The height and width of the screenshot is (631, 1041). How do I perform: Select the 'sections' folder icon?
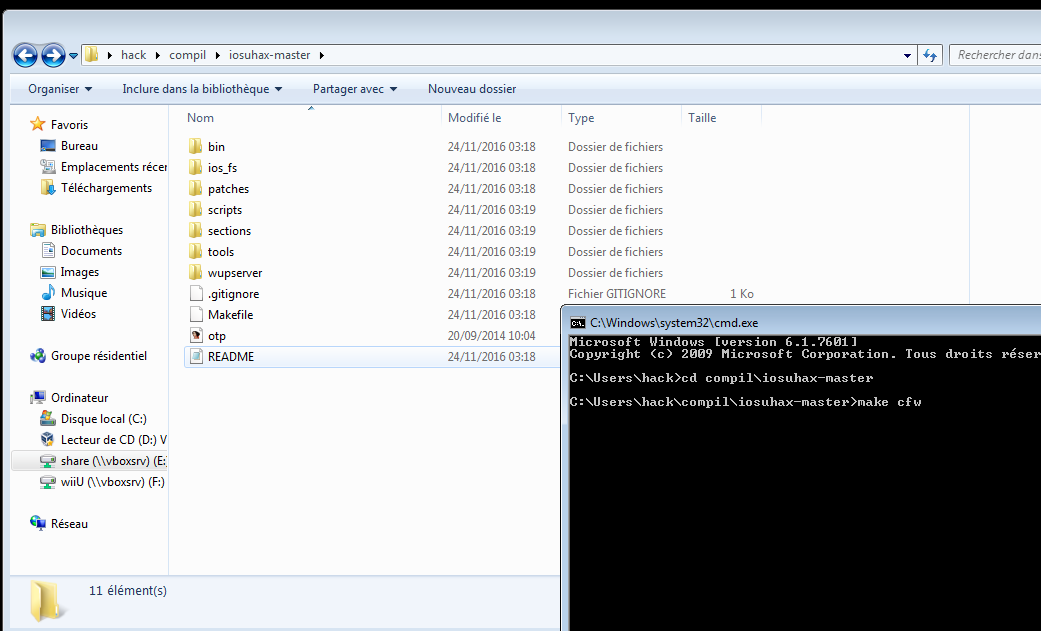coord(195,230)
